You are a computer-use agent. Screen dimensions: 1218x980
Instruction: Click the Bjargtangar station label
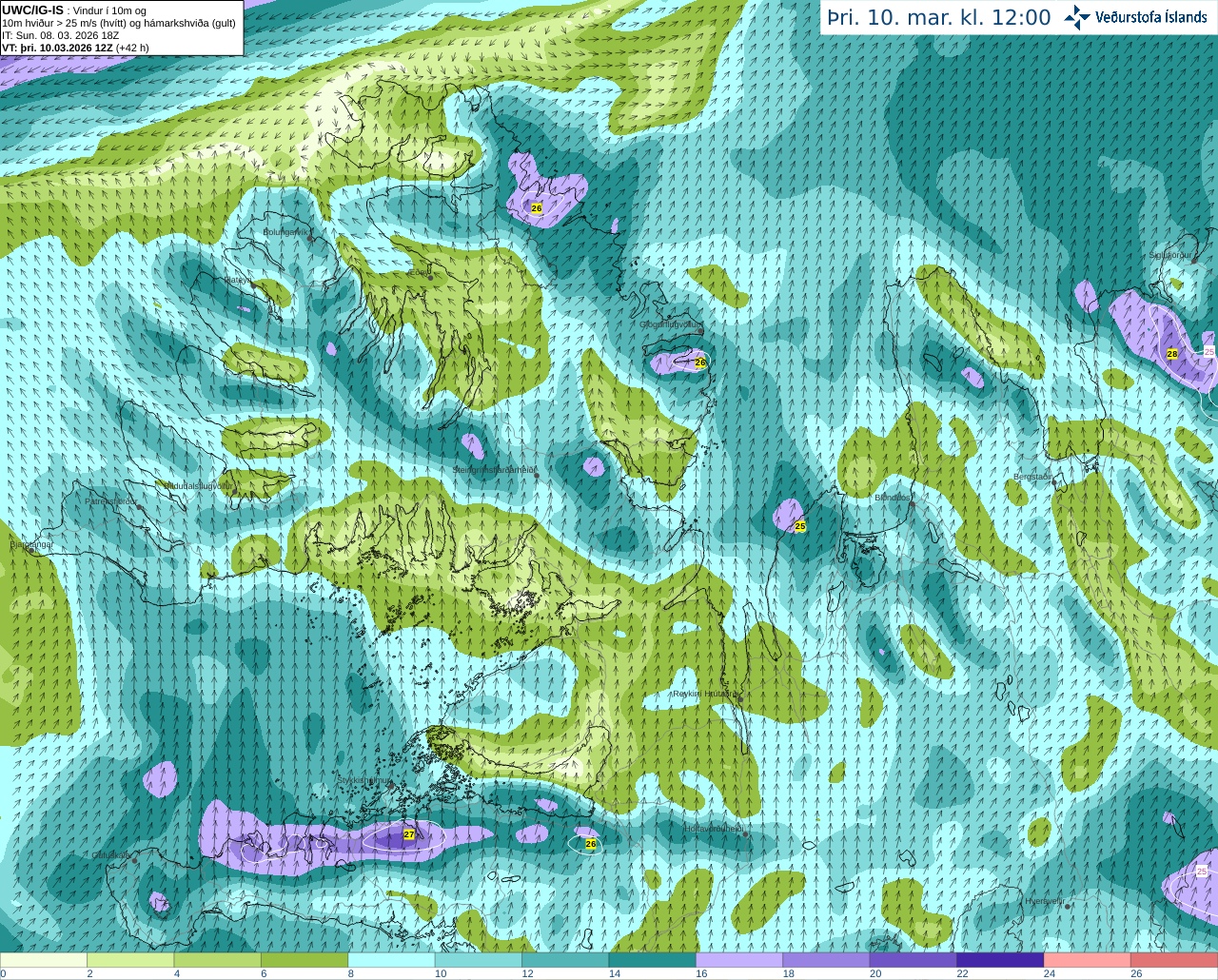tap(30, 545)
